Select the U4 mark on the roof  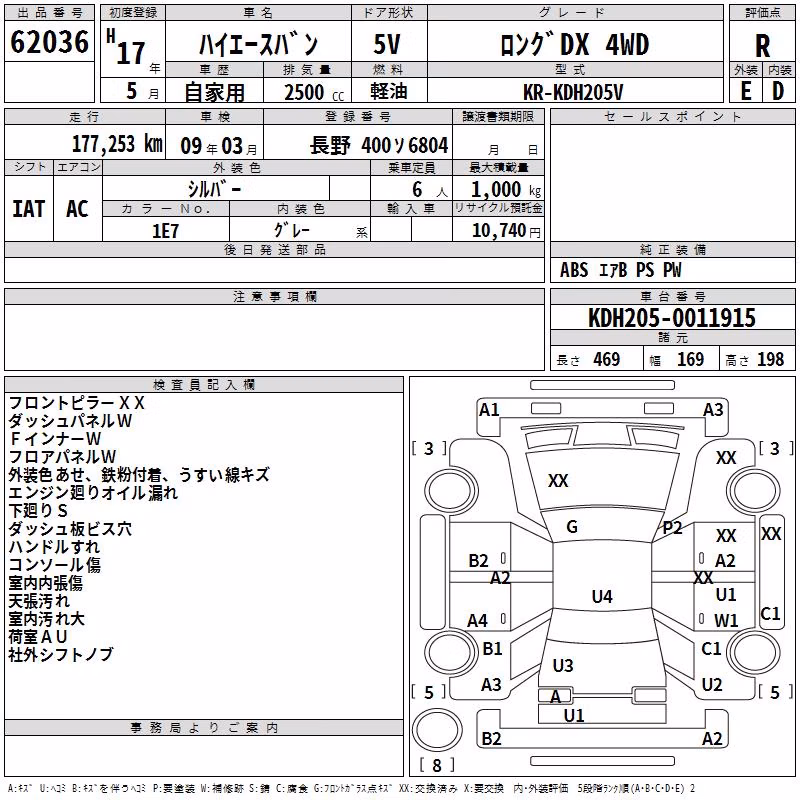tap(602, 596)
